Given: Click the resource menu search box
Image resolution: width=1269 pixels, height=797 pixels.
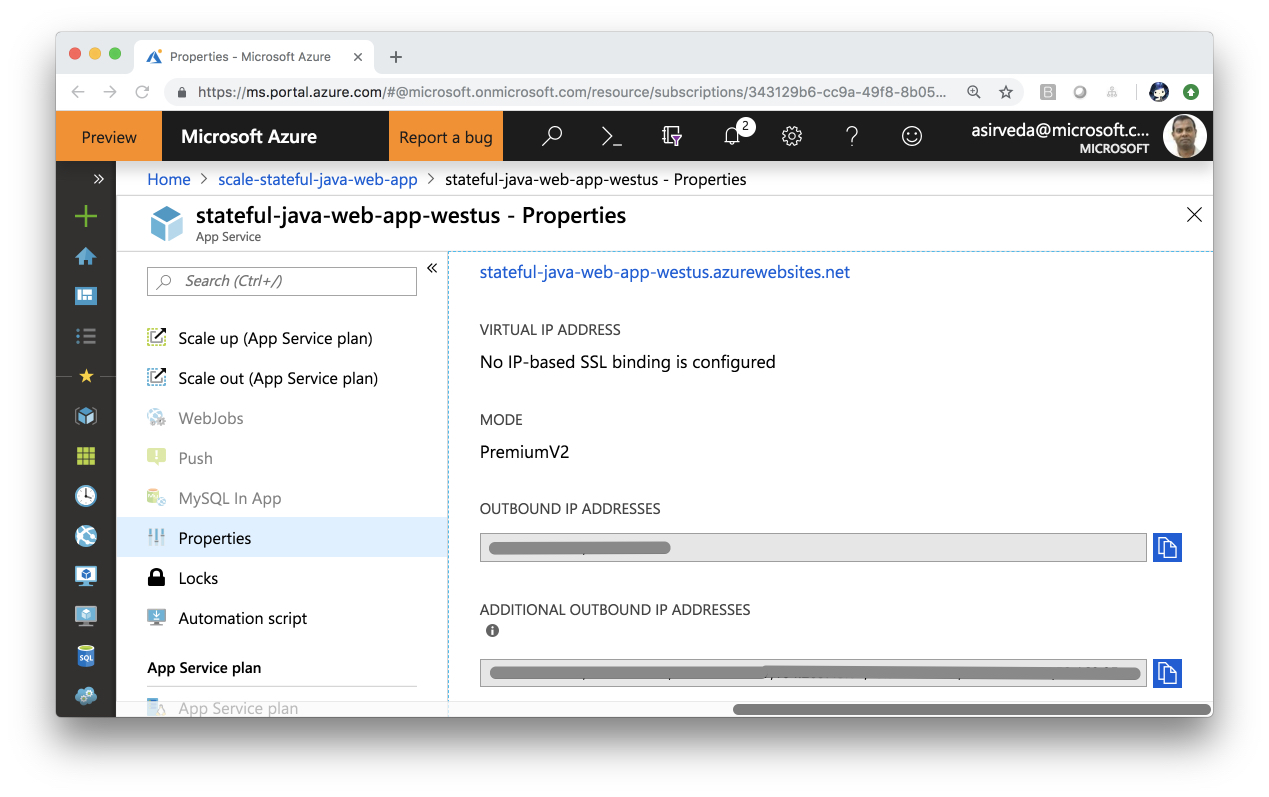Looking at the screenshot, I should [x=282, y=281].
